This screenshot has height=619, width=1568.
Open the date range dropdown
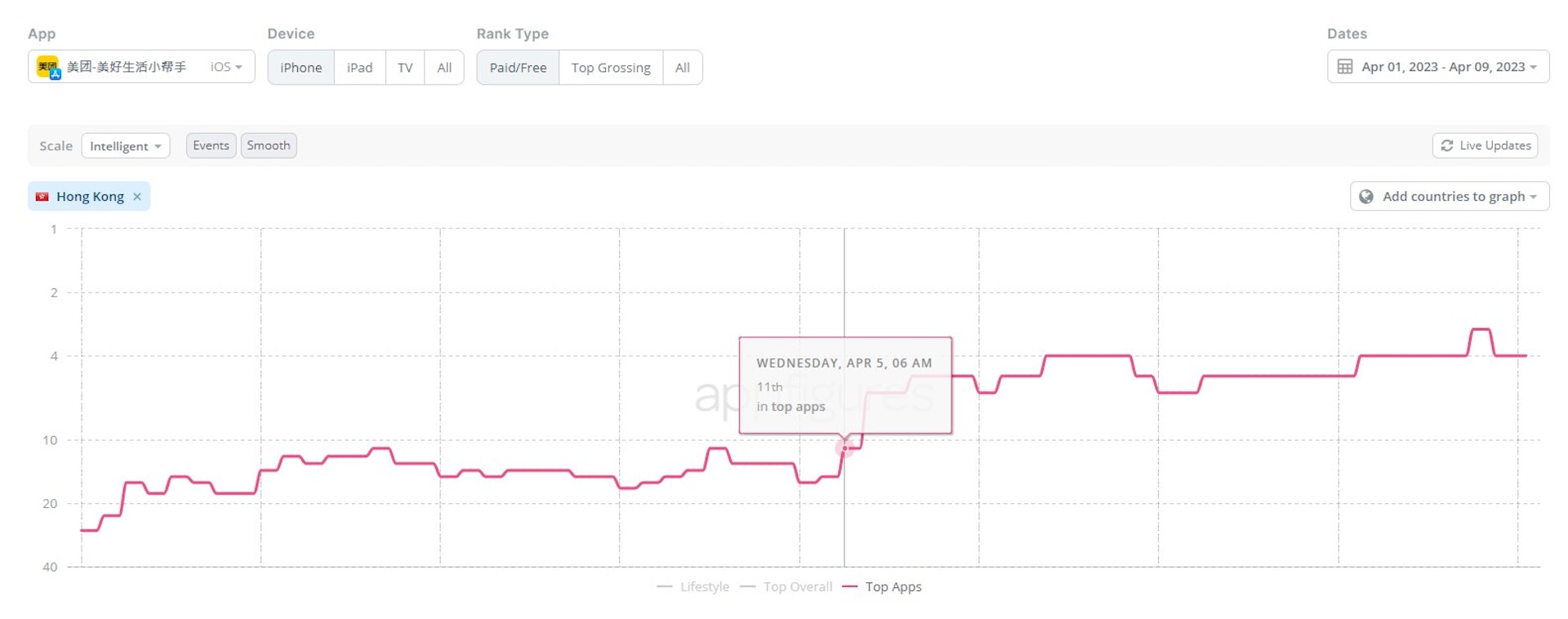pyautogui.click(x=1438, y=67)
